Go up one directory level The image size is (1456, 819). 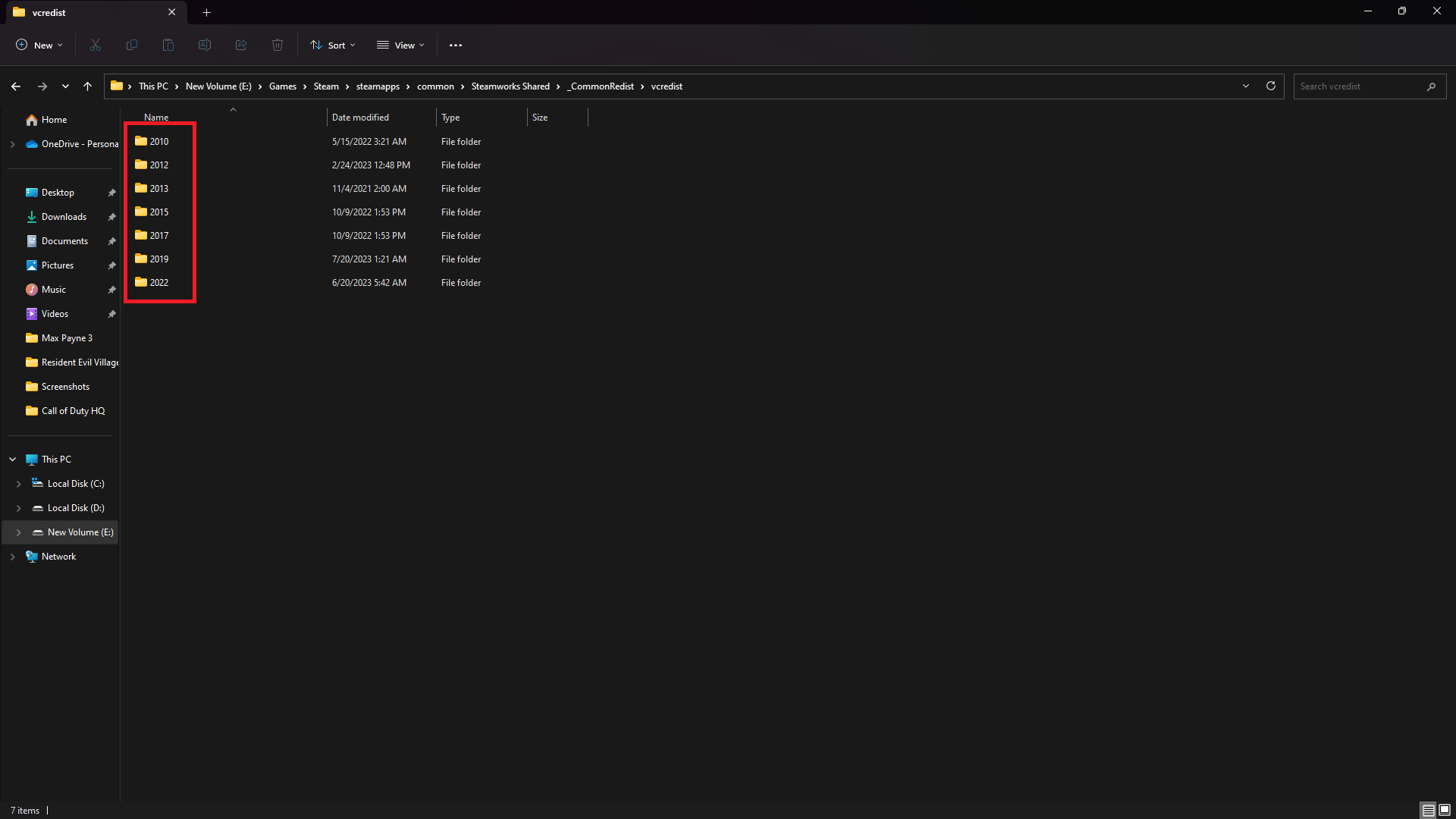click(x=88, y=86)
